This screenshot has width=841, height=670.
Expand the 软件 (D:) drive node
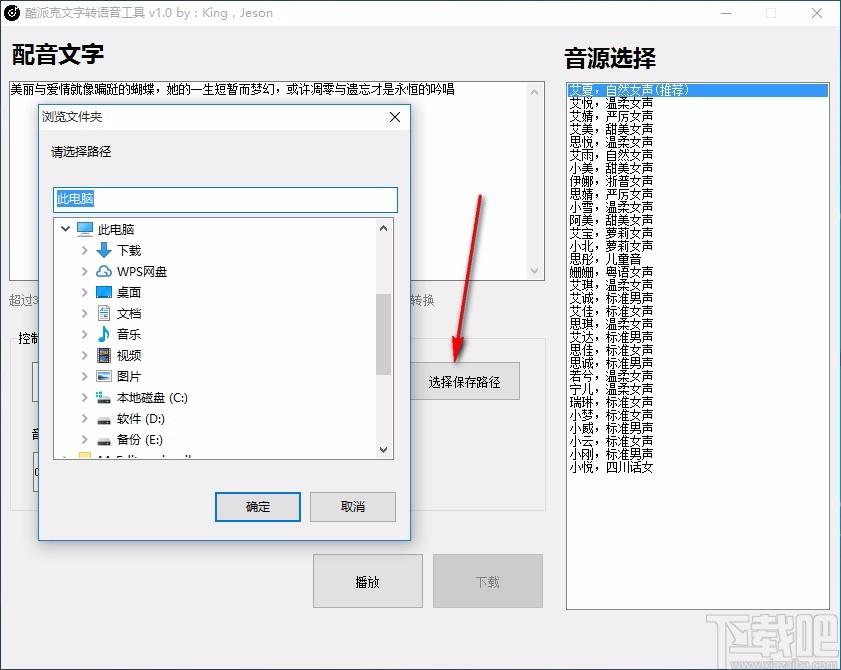[x=84, y=418]
